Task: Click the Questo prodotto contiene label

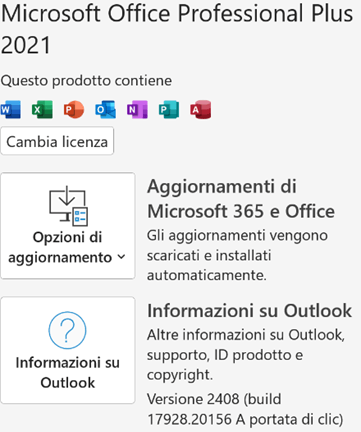Action: pos(86,81)
